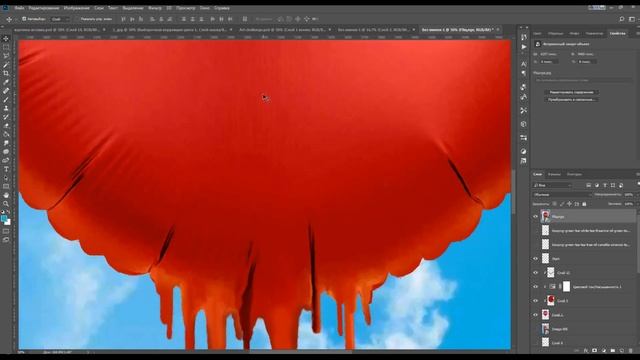This screenshot has width=640, height=360.
Task: Toggle Quick Mask mode icon
Action: pyautogui.click(x=6, y=231)
